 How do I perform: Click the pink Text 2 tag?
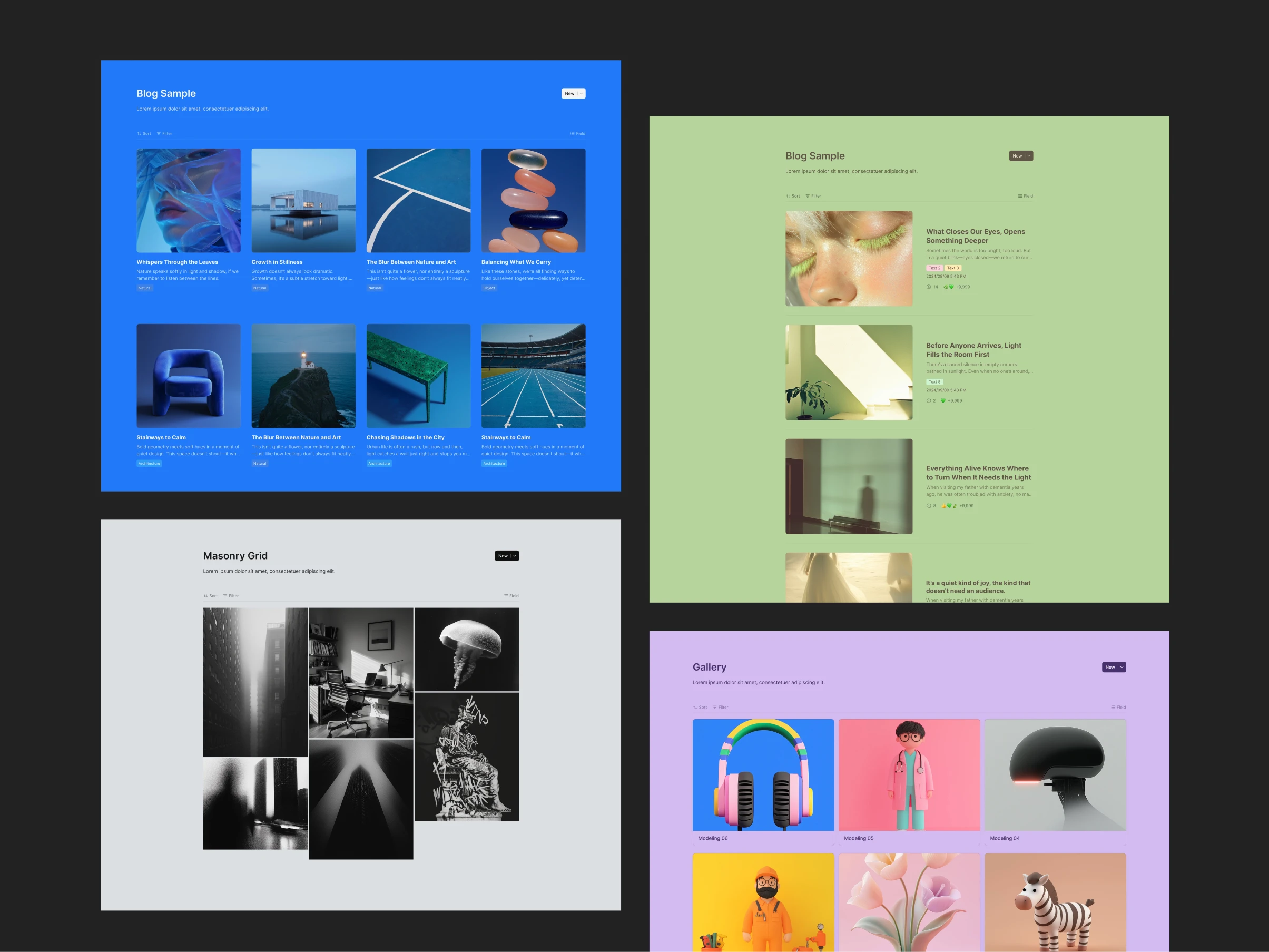[x=934, y=268]
